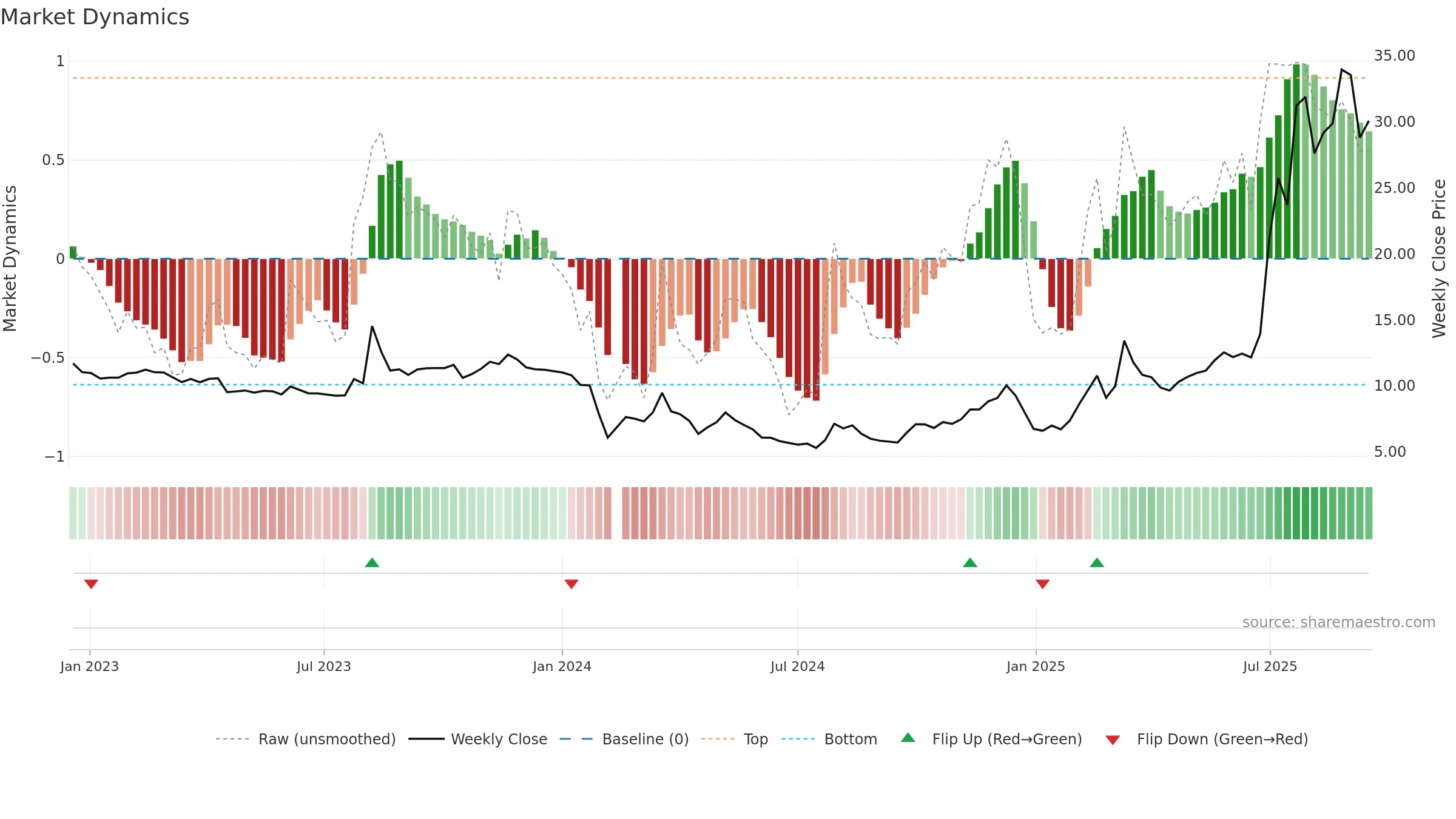Screen dimensions: 1456x819
Task: Click the Jul 2025 x-axis label
Action: (x=1270, y=666)
